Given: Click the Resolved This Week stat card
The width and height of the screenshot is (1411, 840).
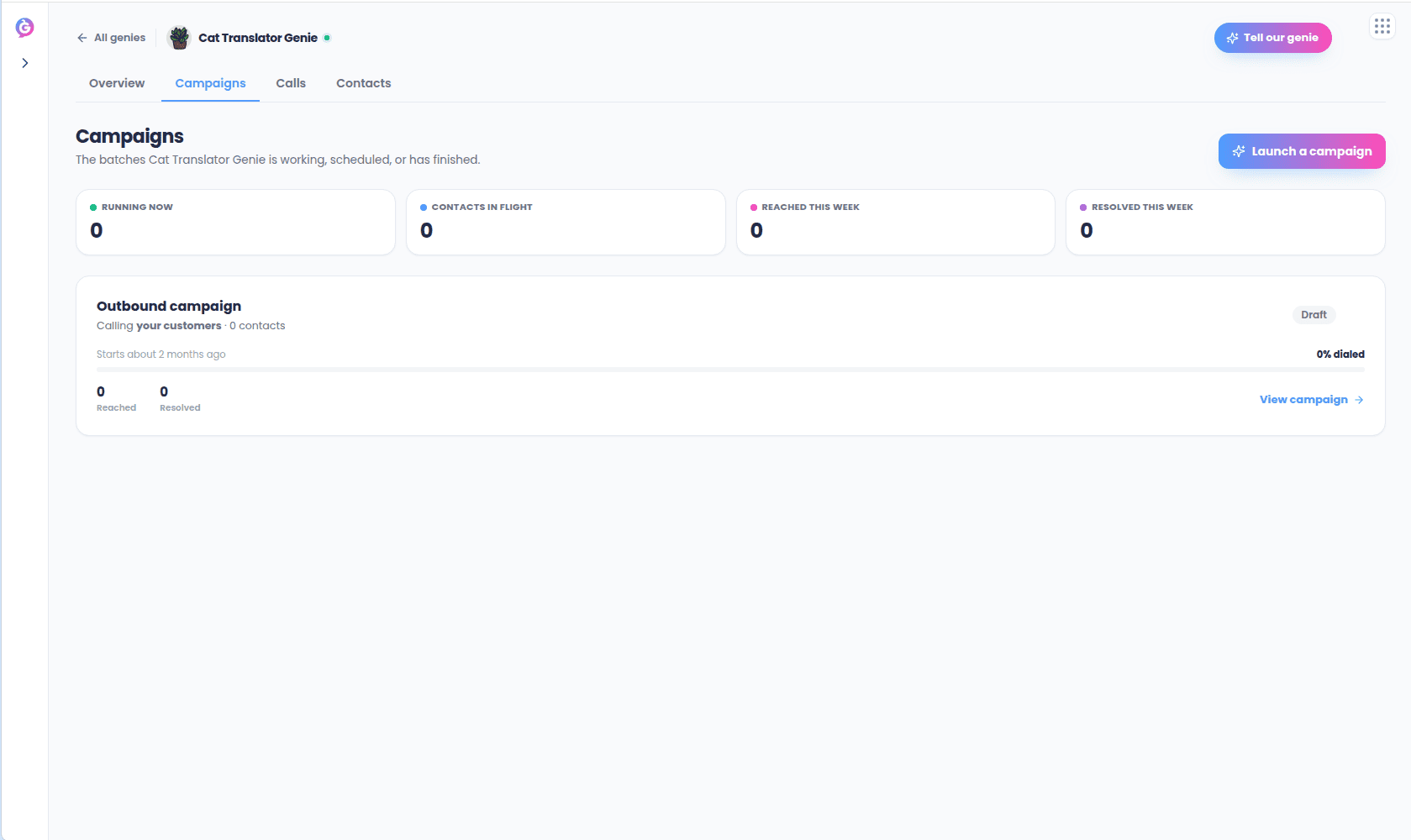Looking at the screenshot, I should tap(1225, 222).
